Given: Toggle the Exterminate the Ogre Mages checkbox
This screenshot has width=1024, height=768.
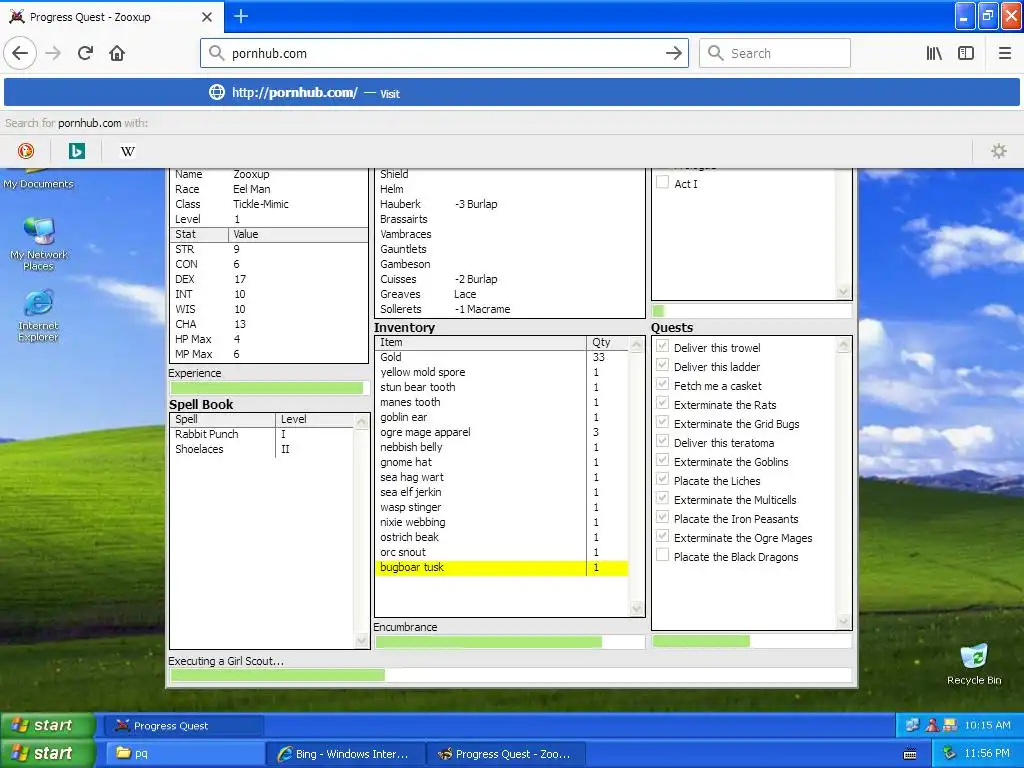Looking at the screenshot, I should pos(662,537).
